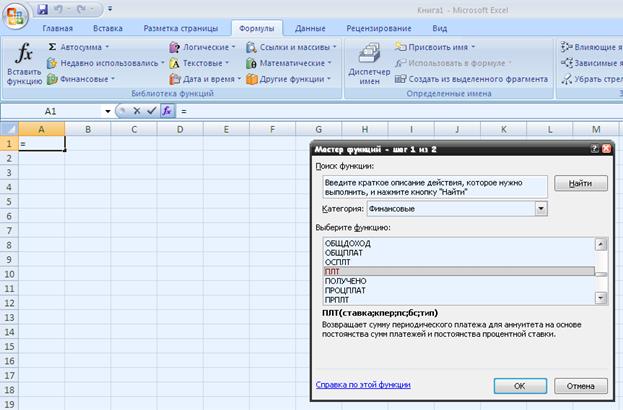Switch to the Вставка tab

point(108,29)
